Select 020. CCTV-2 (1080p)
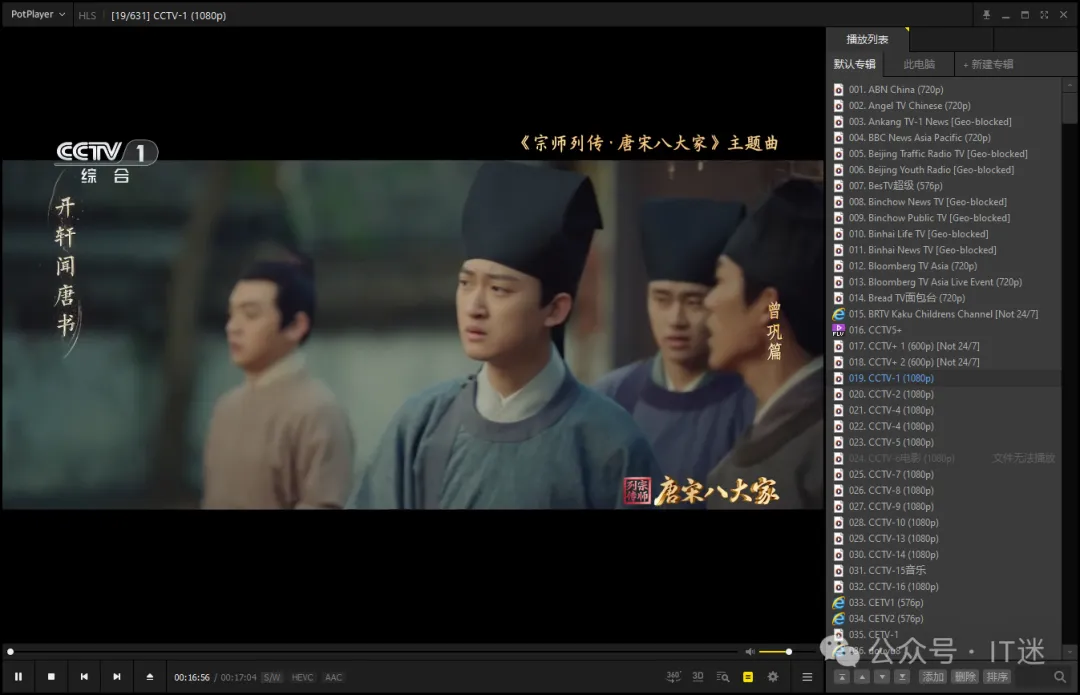Viewport: 1080px width, 695px height. coord(945,394)
